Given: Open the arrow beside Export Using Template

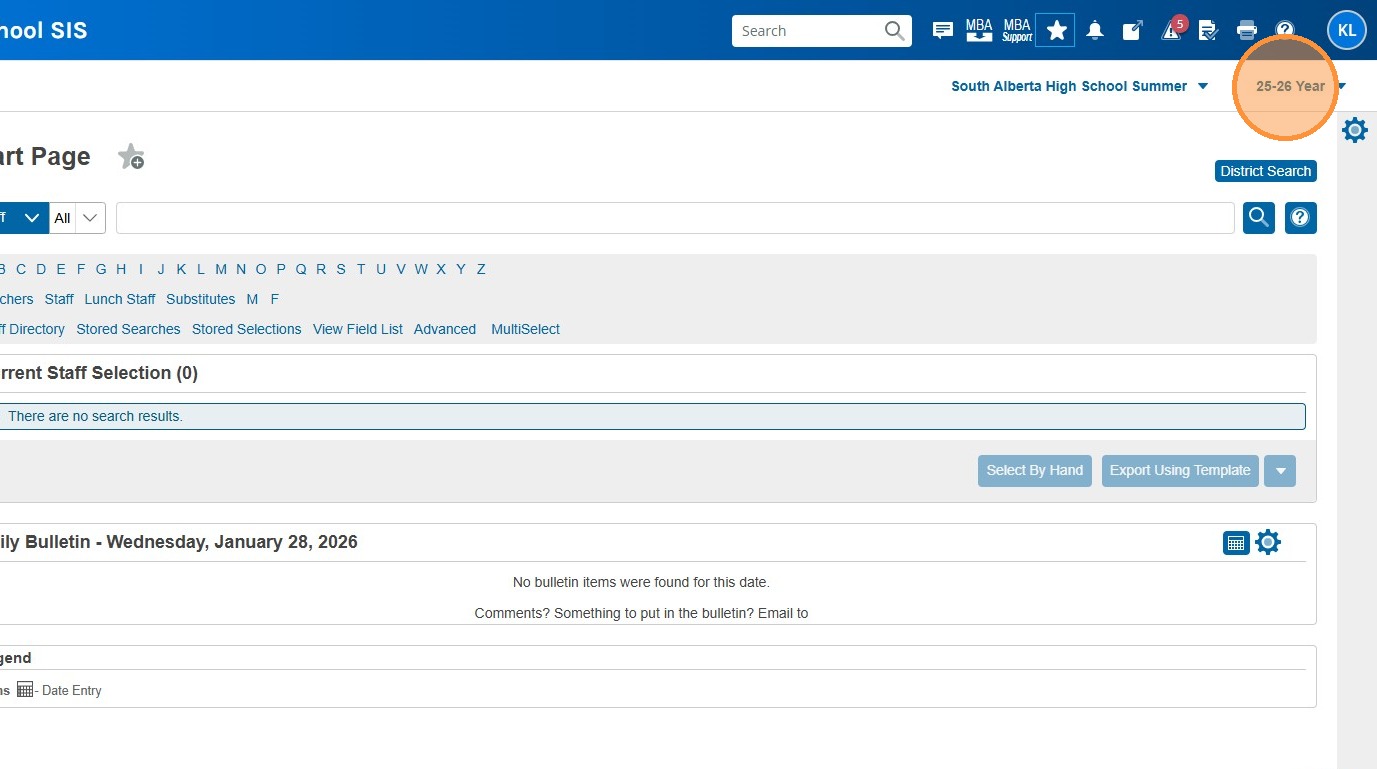Looking at the screenshot, I should [1280, 471].
